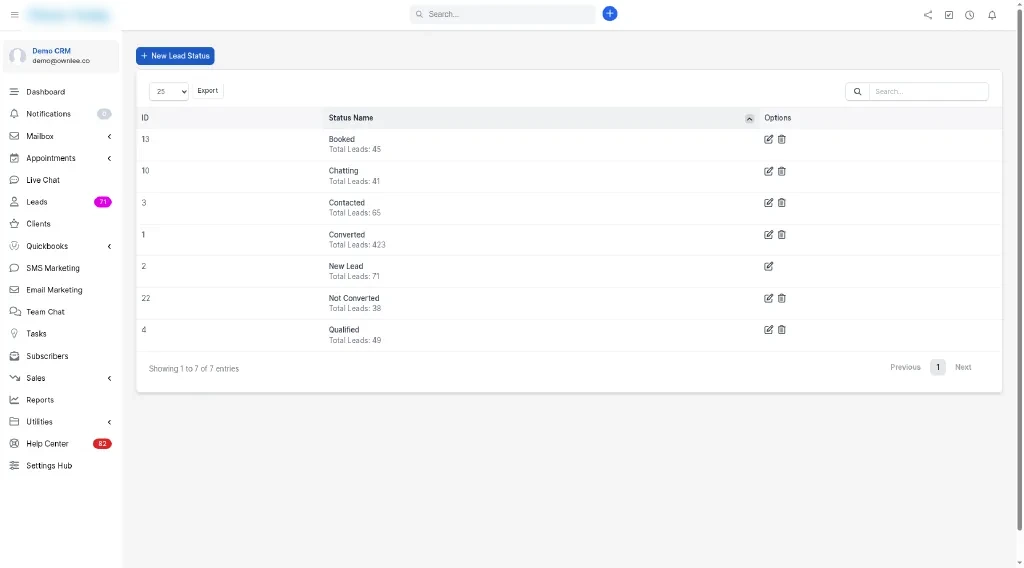Click the New Lead Status button

point(175,56)
